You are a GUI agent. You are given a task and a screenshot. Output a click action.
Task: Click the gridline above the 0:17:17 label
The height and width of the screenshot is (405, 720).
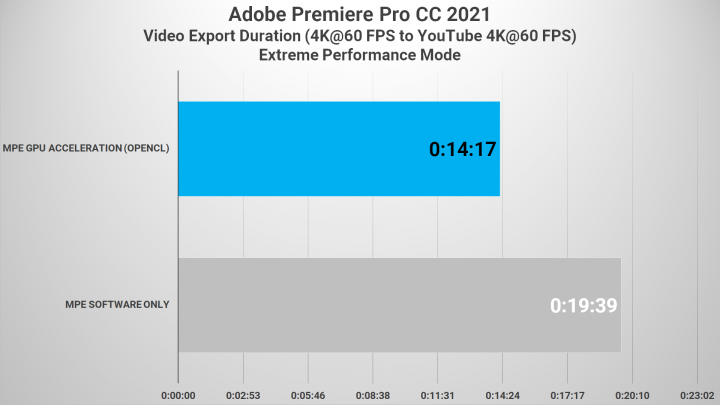(568, 226)
